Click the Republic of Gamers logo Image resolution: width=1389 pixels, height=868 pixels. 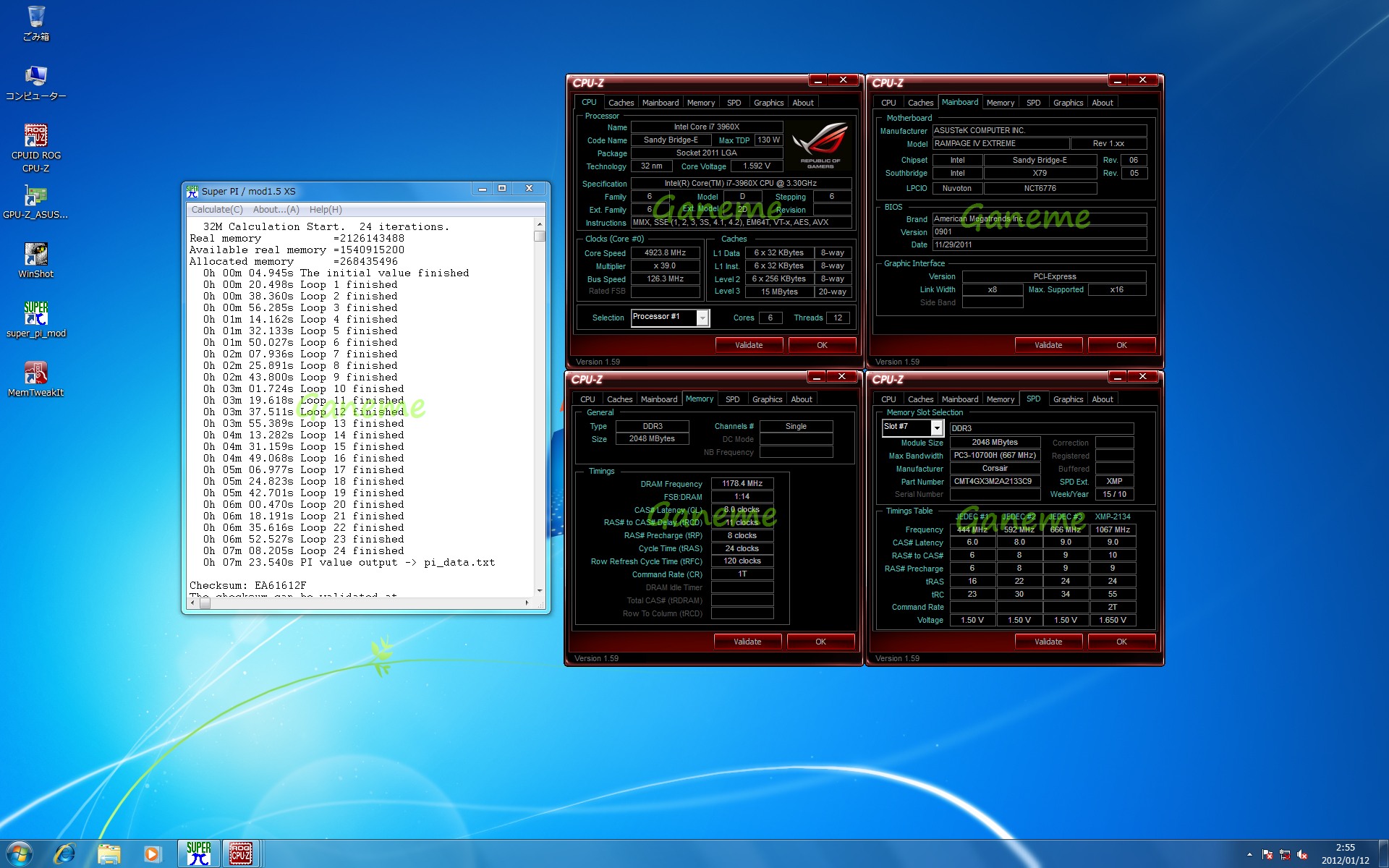point(820,145)
